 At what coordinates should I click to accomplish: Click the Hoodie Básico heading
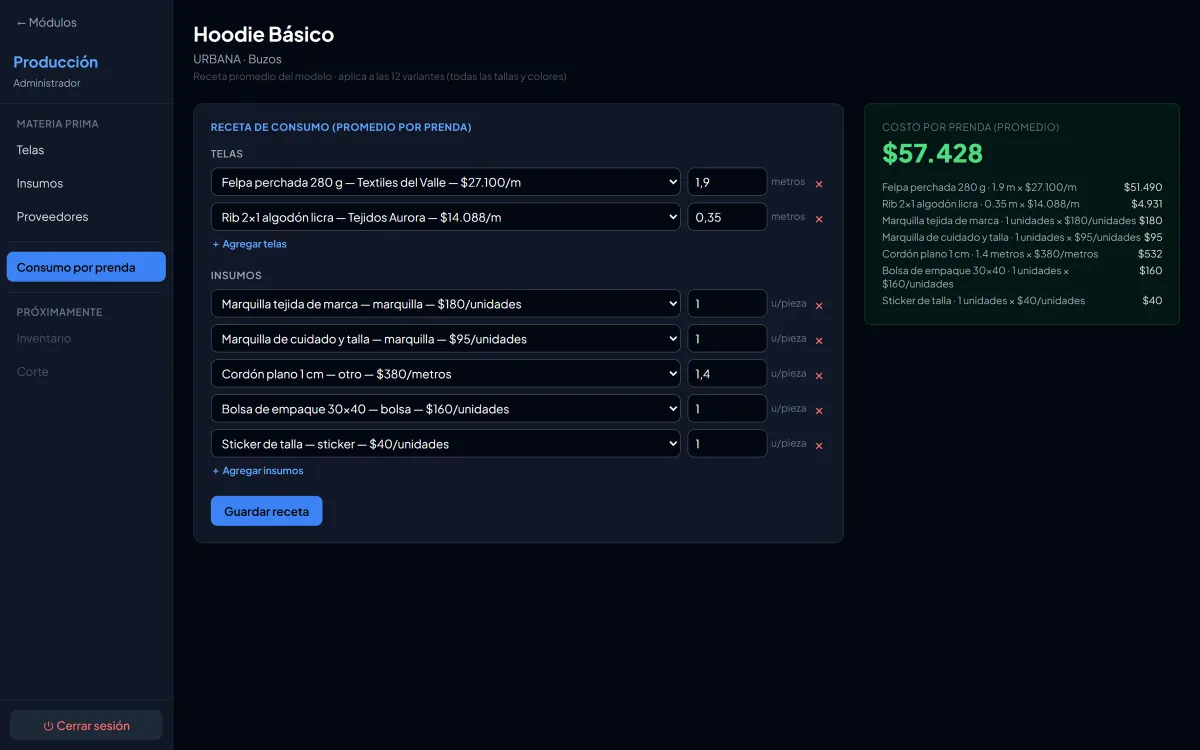click(x=264, y=35)
